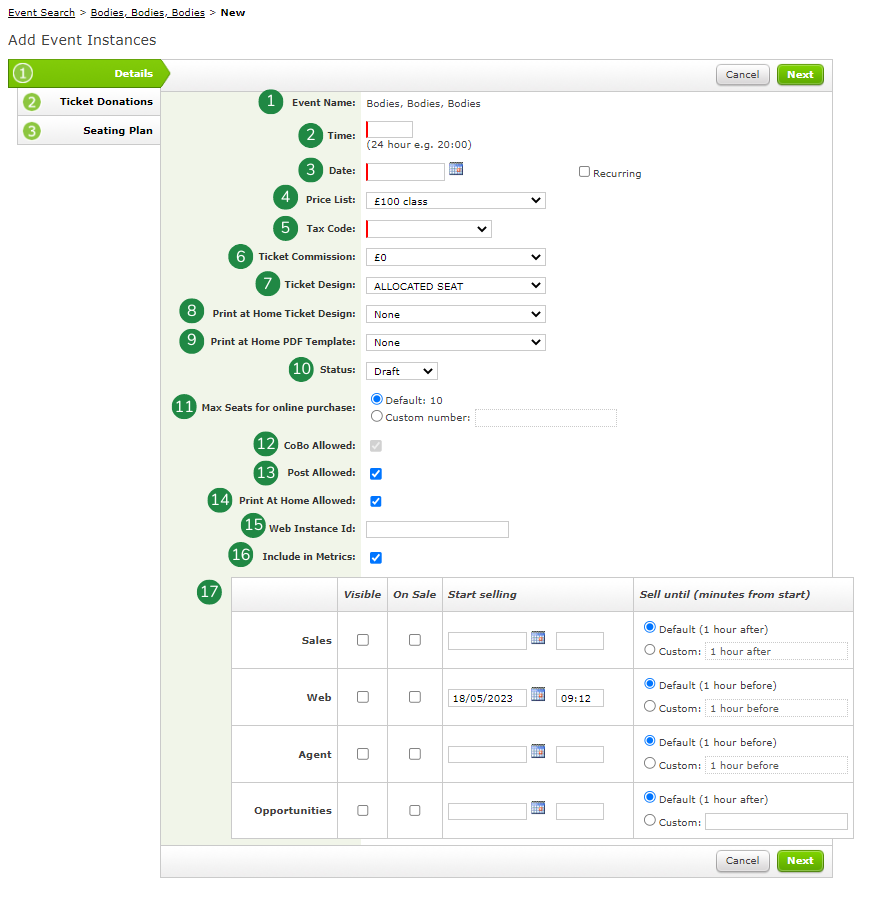Open the Status dropdown showing Draft
872x909 pixels.
tap(401, 370)
